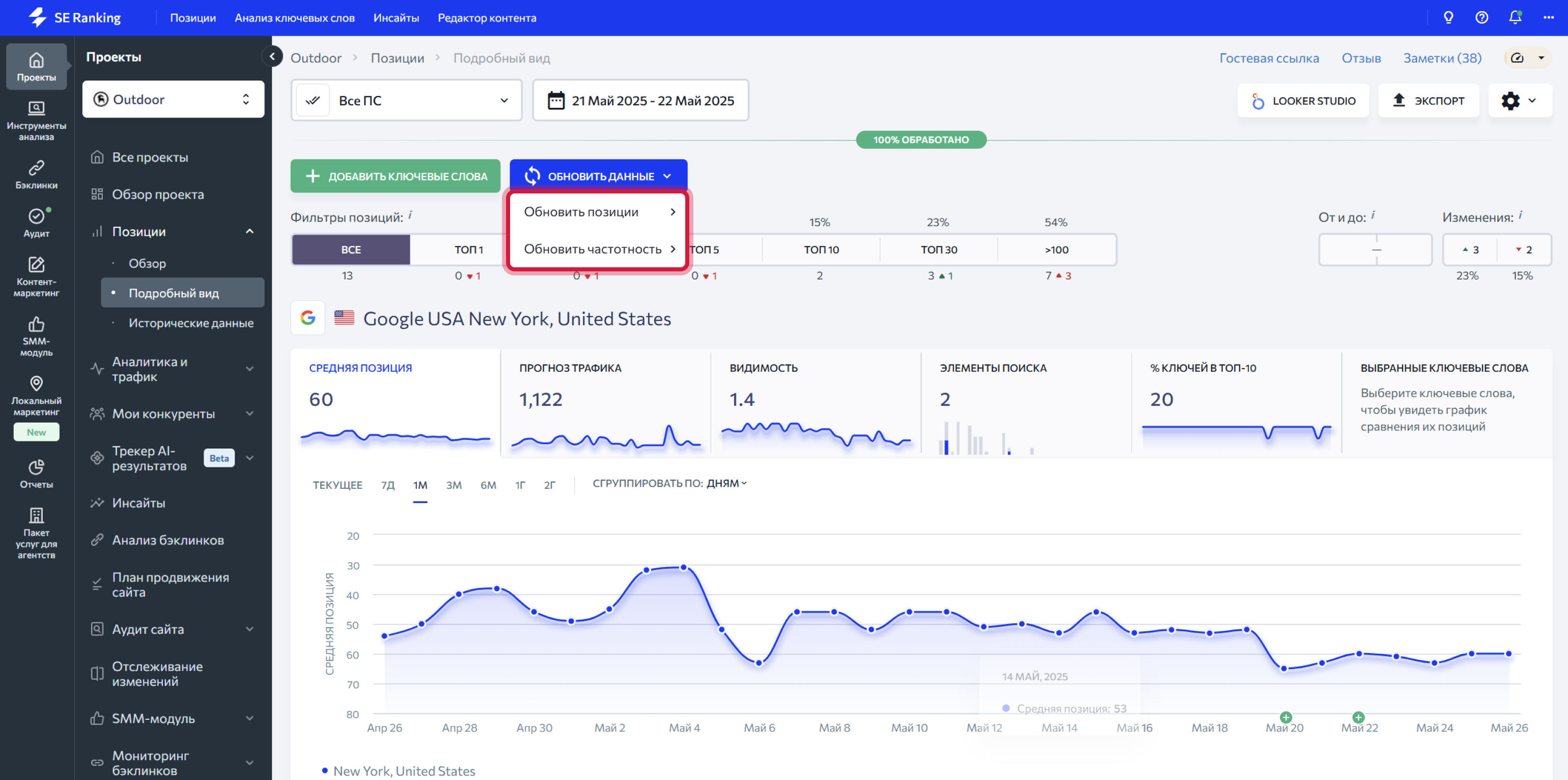Expand ОБНОВИТЬ ДАННЫЕ dropdown button

598,176
